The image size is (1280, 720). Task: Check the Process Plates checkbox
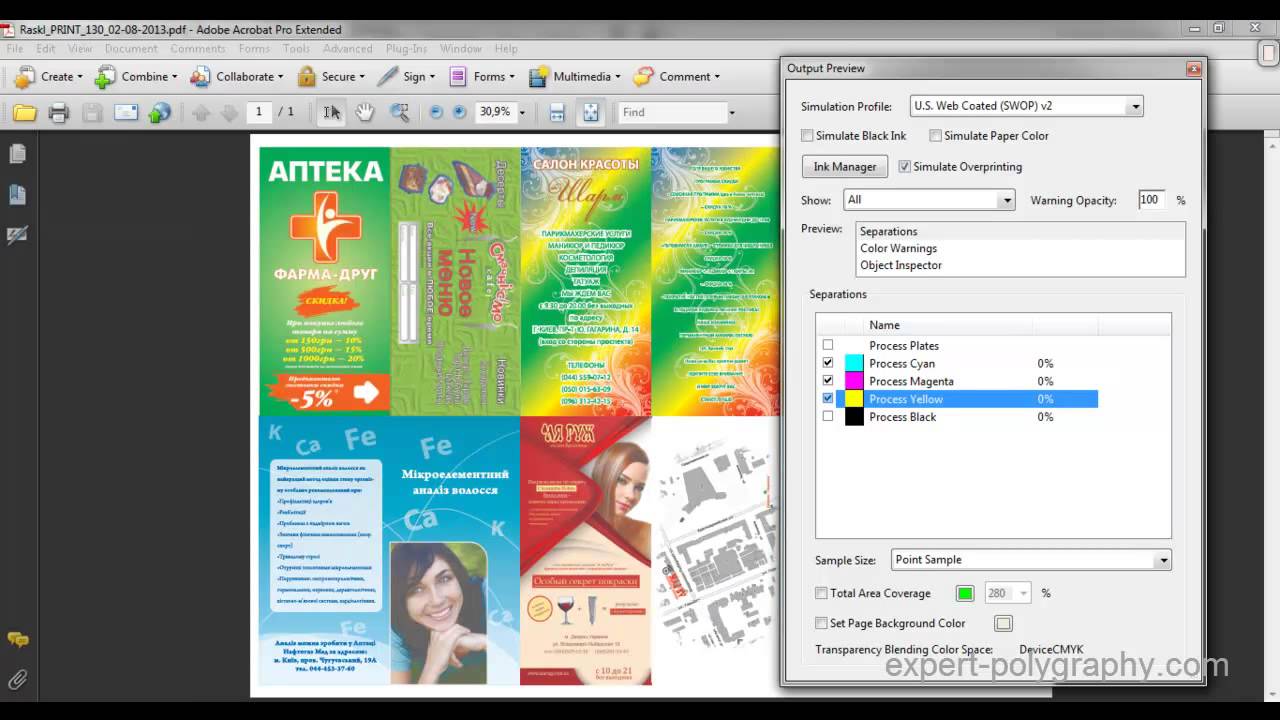[x=827, y=346]
